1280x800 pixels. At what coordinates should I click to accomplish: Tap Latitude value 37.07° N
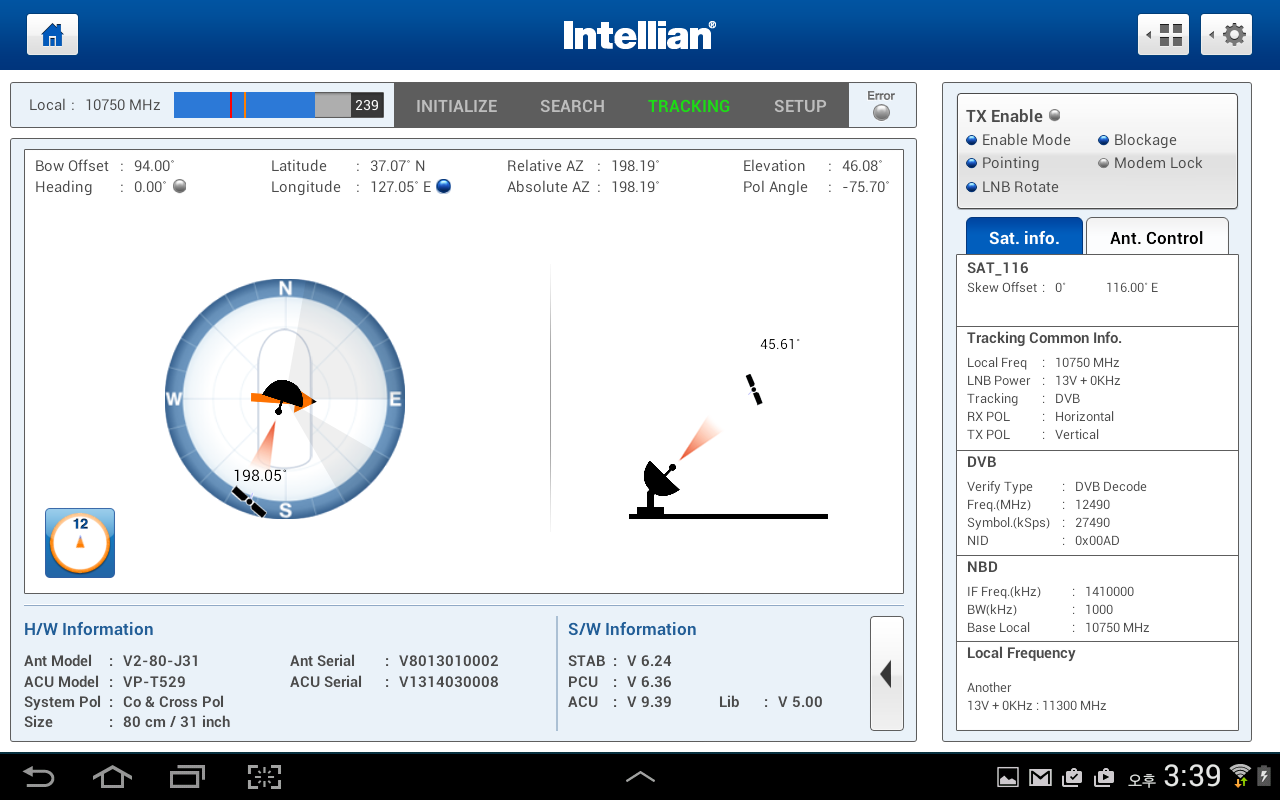point(398,166)
